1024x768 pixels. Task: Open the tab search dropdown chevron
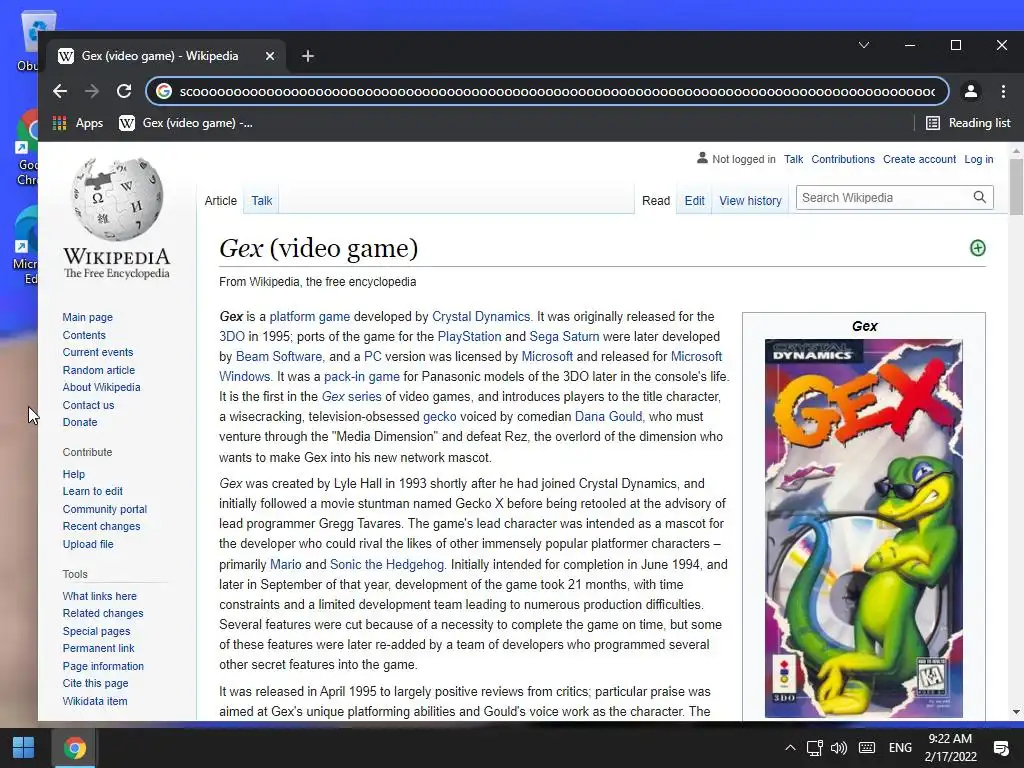point(864,45)
